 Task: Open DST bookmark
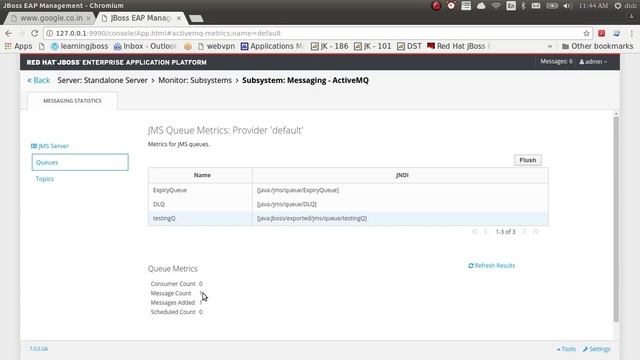[x=409, y=46]
